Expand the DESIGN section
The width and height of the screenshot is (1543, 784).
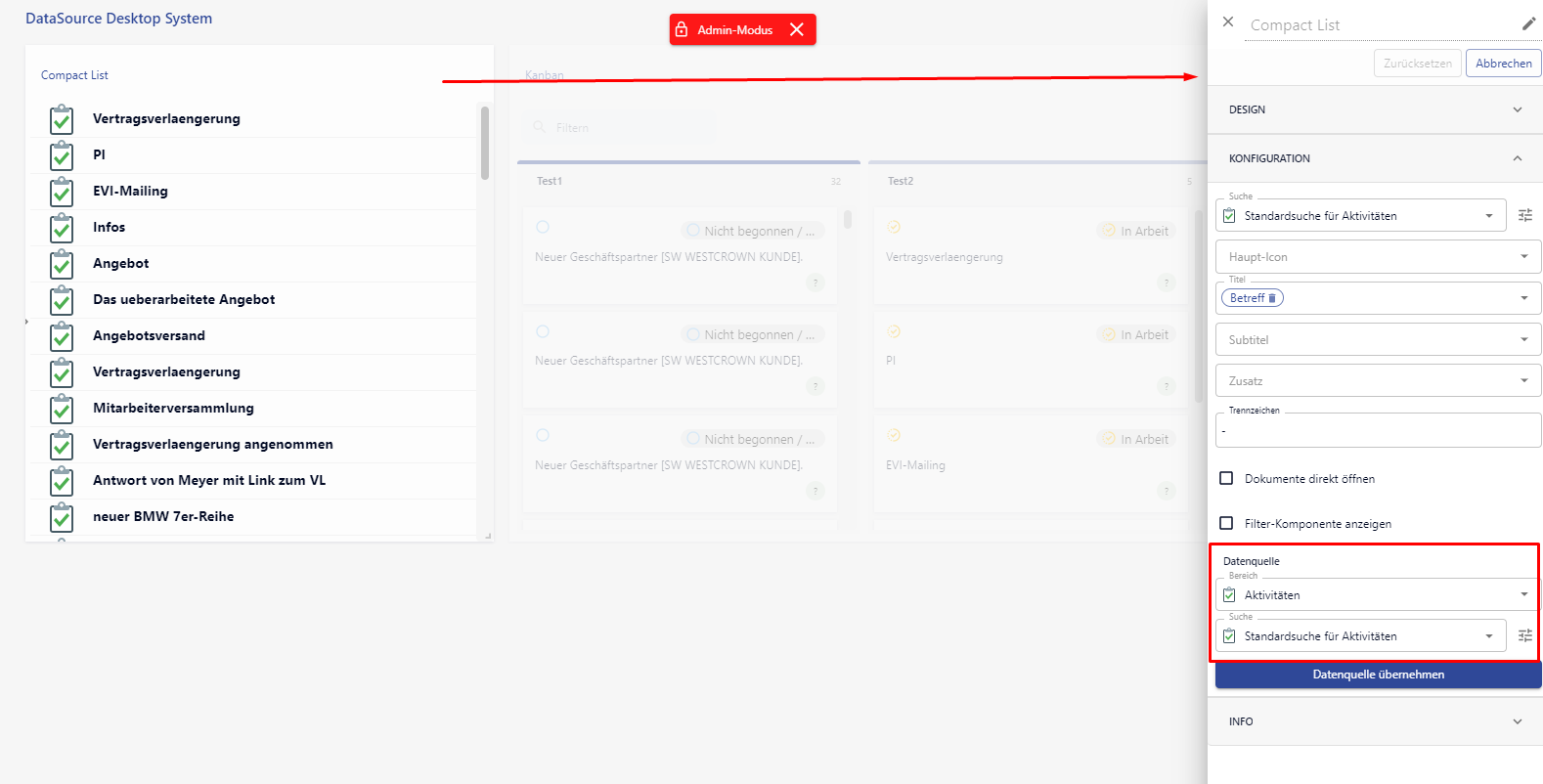1375,109
